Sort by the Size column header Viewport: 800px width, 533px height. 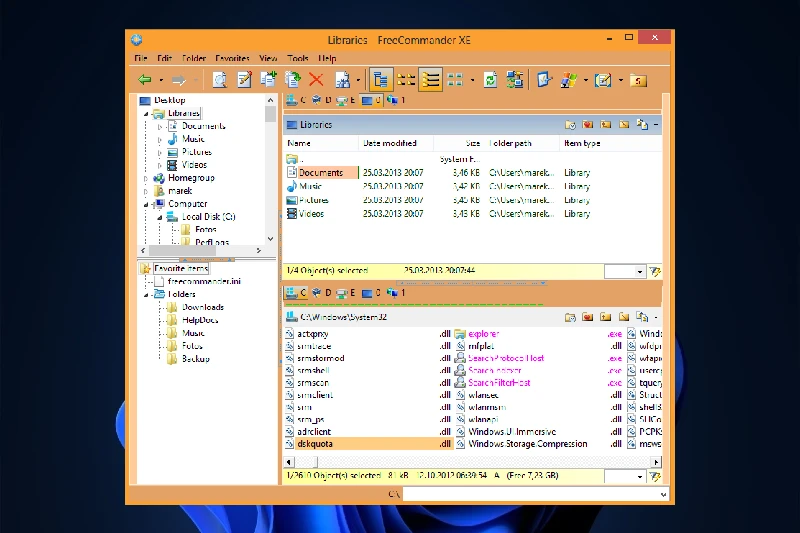[x=459, y=143]
